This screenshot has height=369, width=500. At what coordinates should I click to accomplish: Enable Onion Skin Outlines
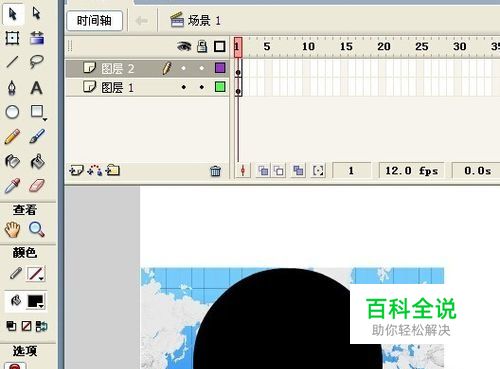click(x=279, y=171)
